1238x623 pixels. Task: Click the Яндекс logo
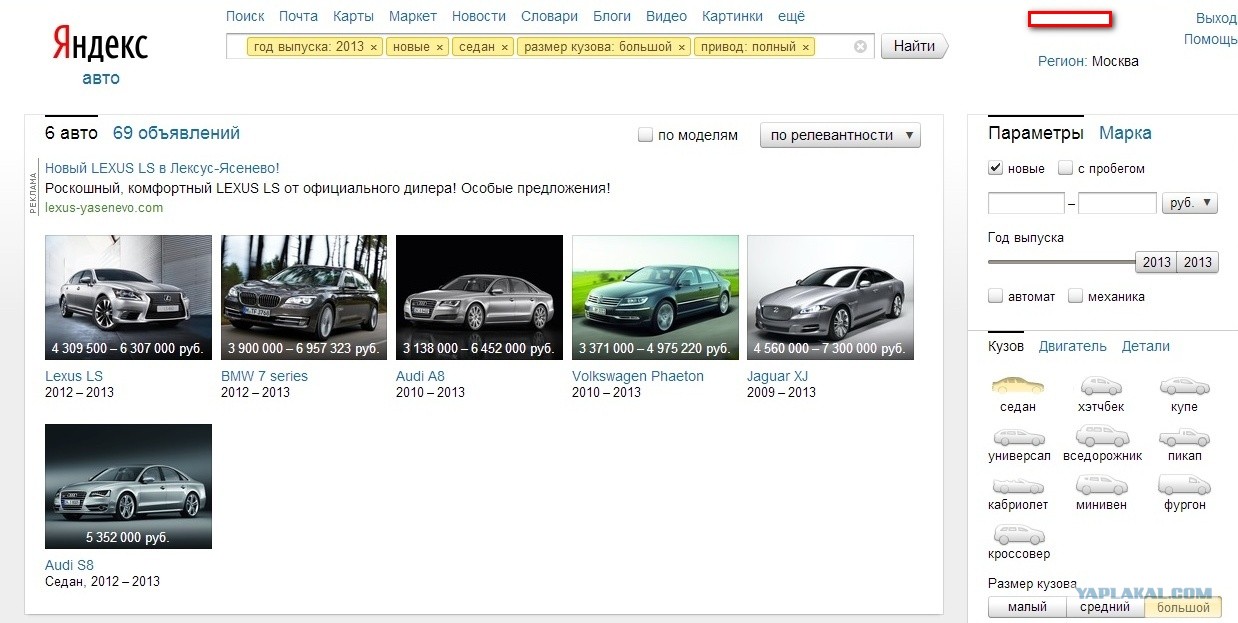(x=99, y=45)
